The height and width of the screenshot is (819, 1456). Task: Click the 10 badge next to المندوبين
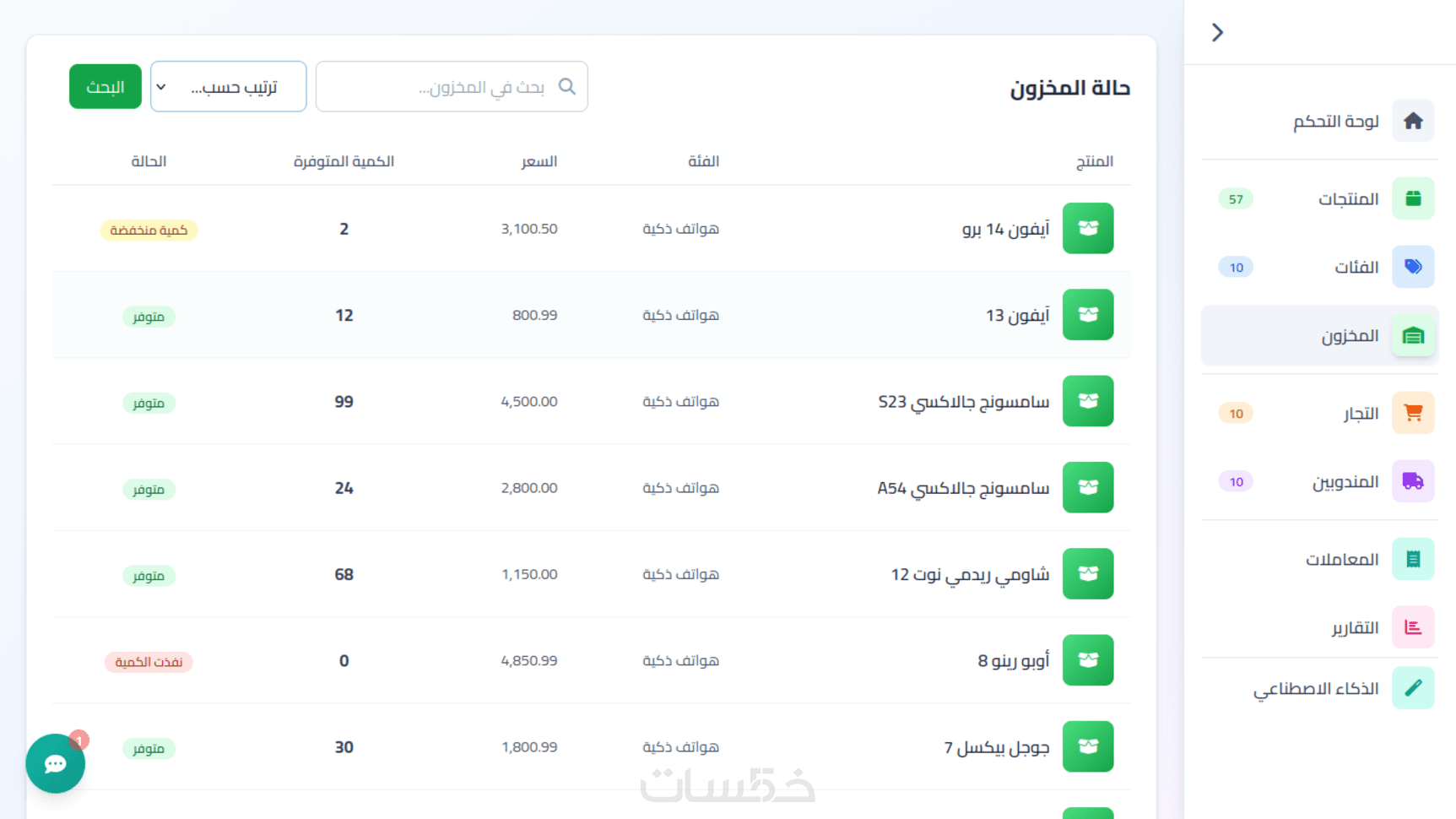(1236, 482)
